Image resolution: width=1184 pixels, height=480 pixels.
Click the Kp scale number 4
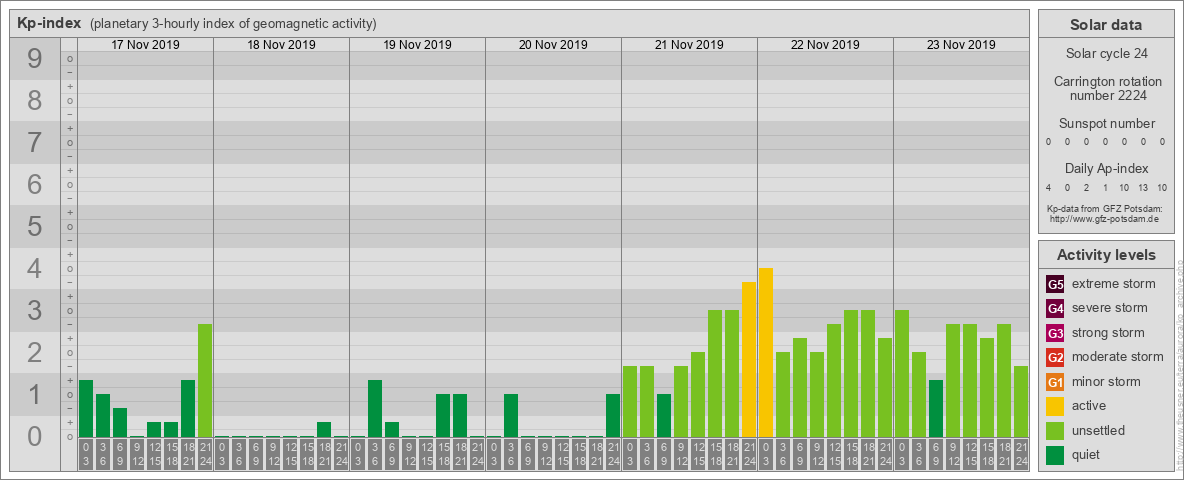tap(35, 269)
